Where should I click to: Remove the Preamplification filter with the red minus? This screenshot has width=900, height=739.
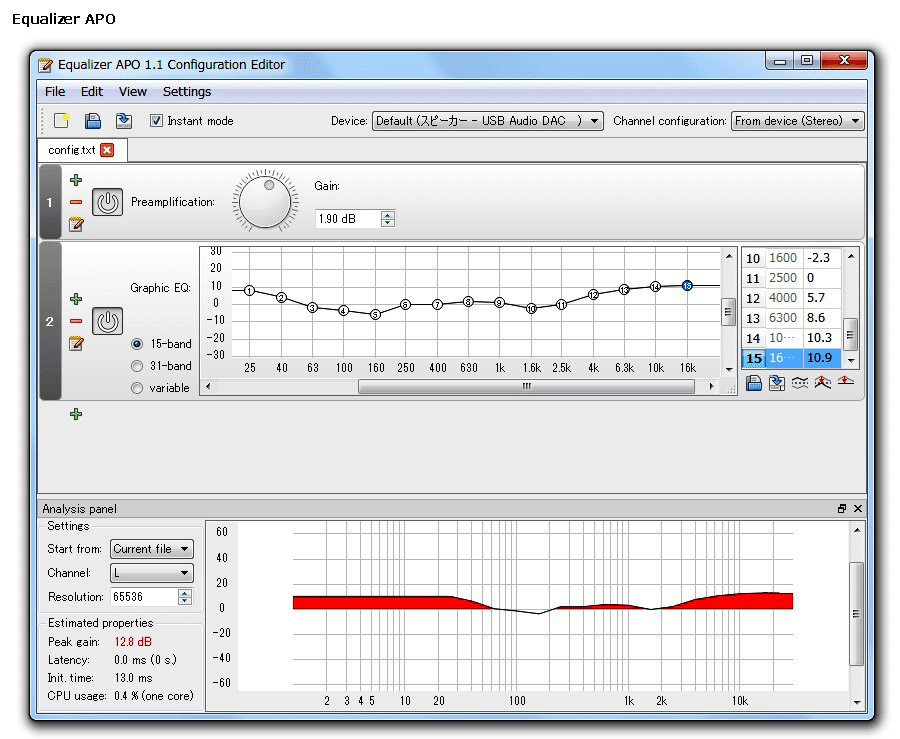point(76,202)
